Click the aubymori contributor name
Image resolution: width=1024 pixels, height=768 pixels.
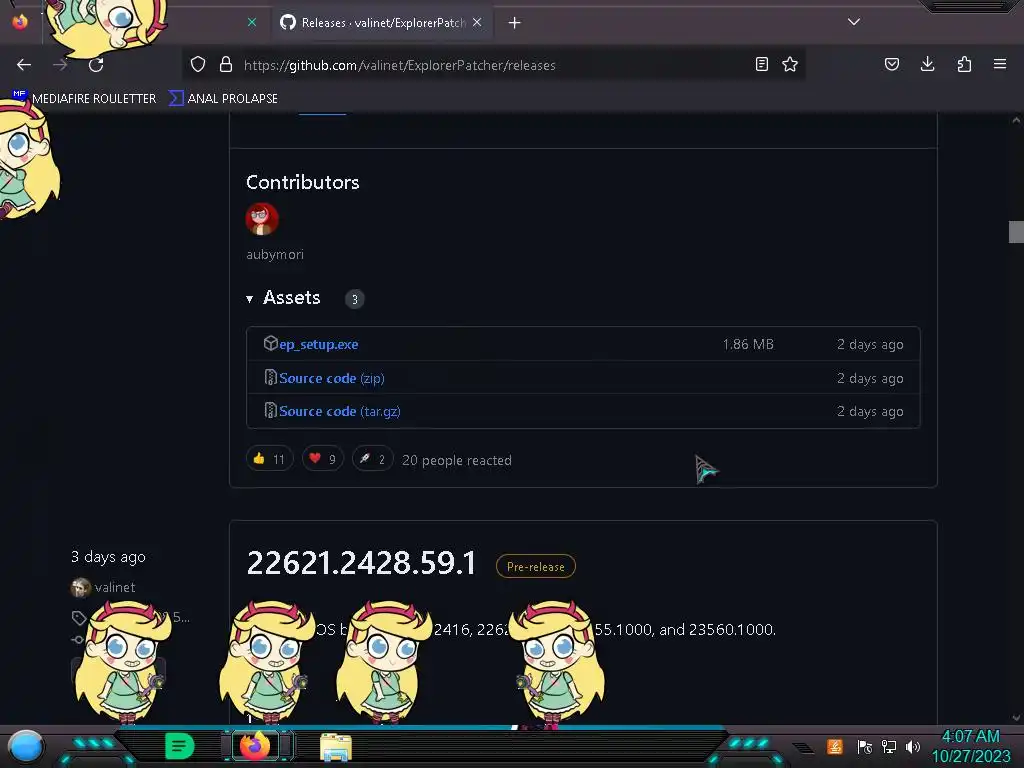(275, 255)
